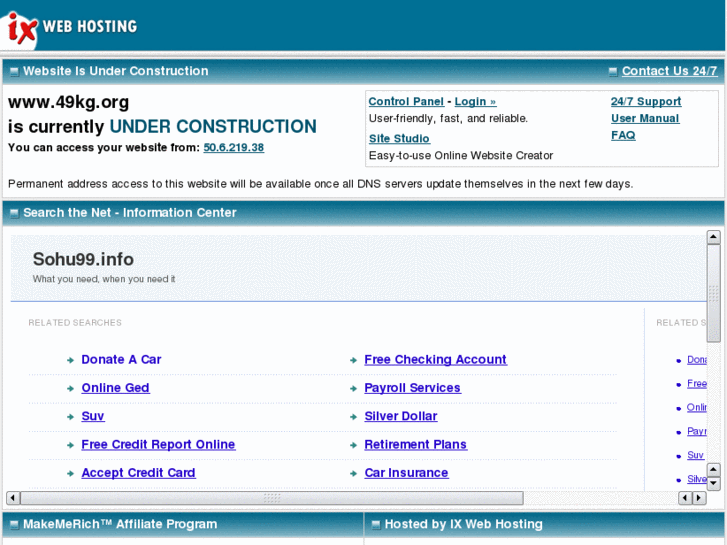Viewport: 727px width, 545px height.
Task: Click the arrow icon beside Free Credit Report Online
Action: tap(70, 445)
